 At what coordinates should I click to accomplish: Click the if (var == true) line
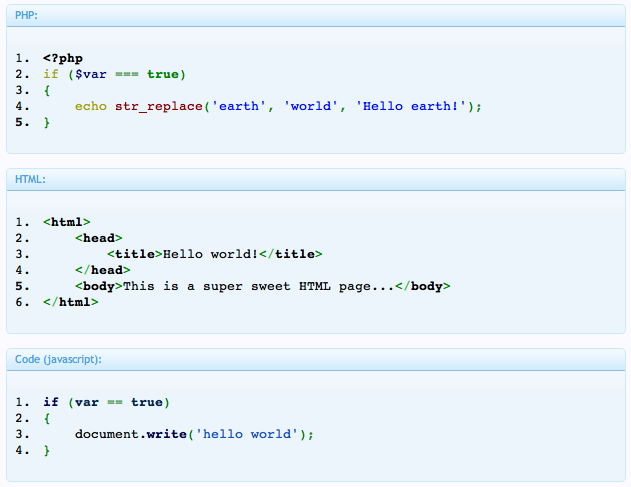coord(107,402)
